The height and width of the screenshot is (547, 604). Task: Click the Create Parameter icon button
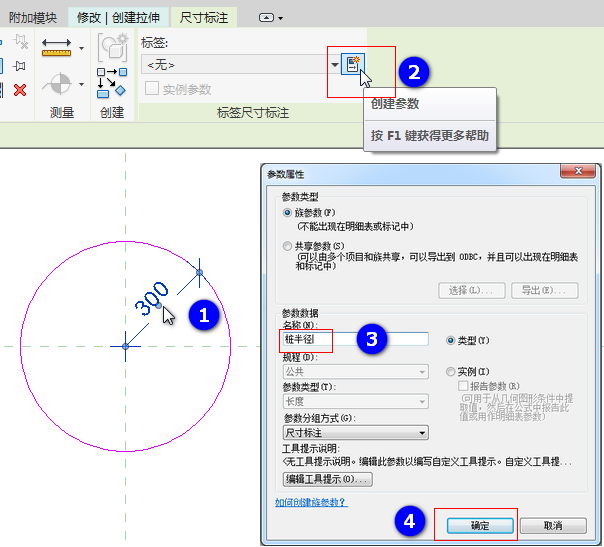[352, 64]
